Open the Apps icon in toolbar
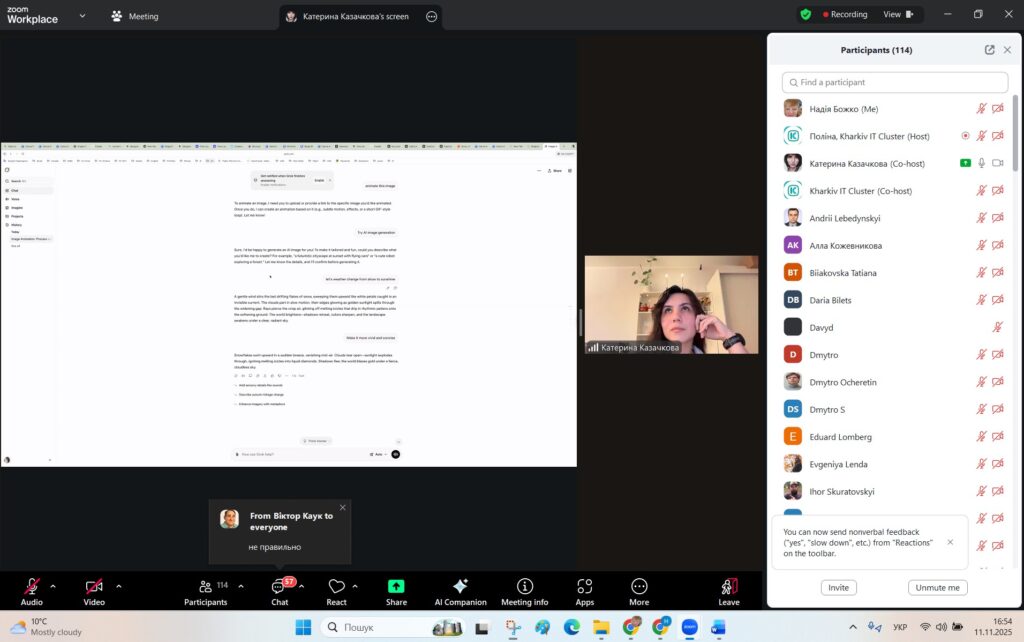This screenshot has width=1024, height=642. tap(585, 587)
